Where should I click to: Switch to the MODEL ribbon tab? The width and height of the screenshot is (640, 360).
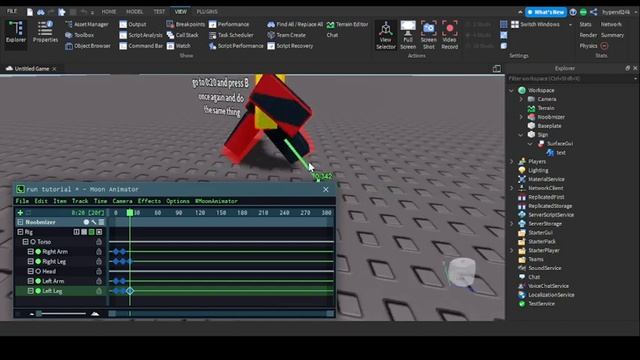[x=134, y=12]
